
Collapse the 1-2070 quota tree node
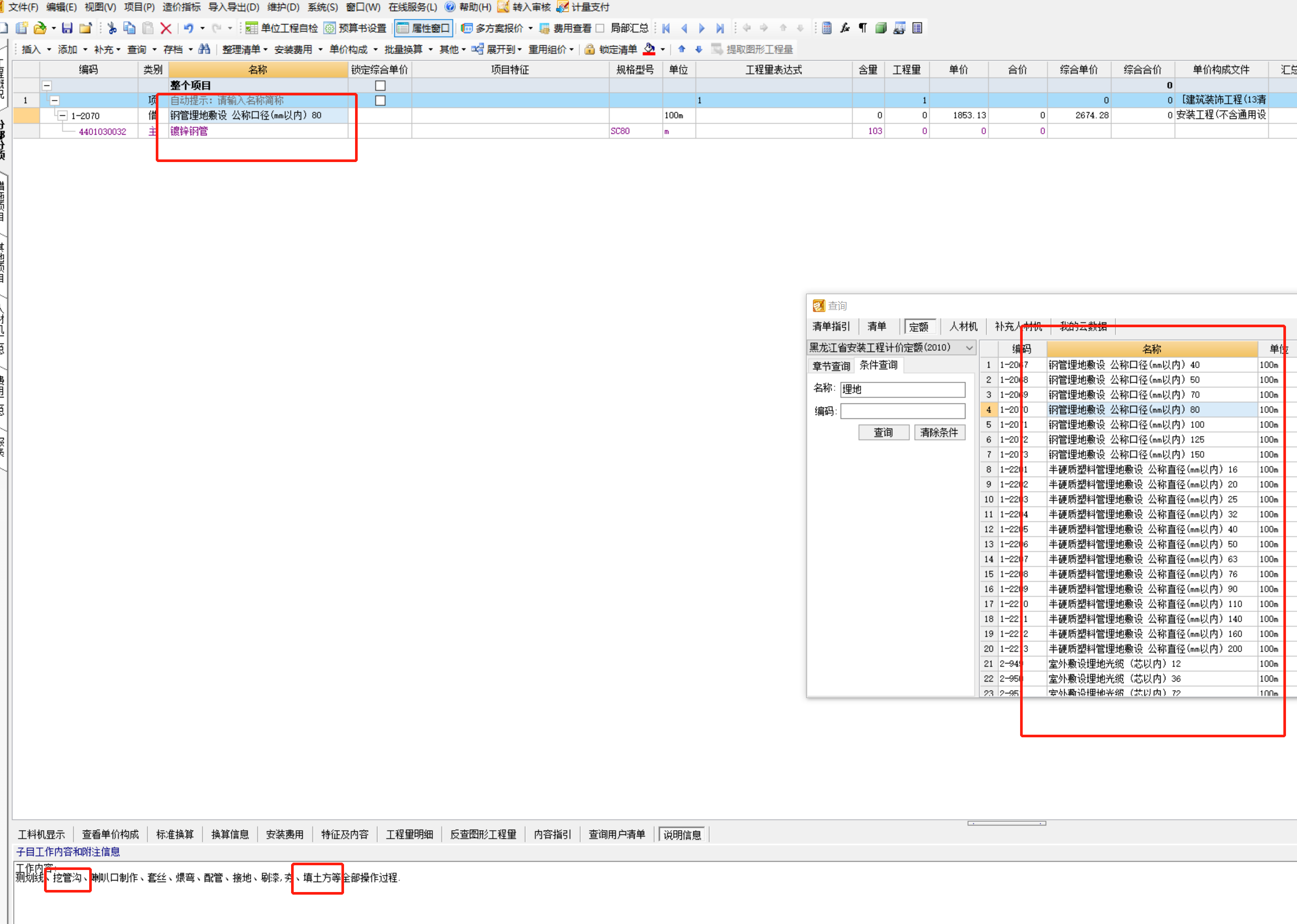(62, 115)
